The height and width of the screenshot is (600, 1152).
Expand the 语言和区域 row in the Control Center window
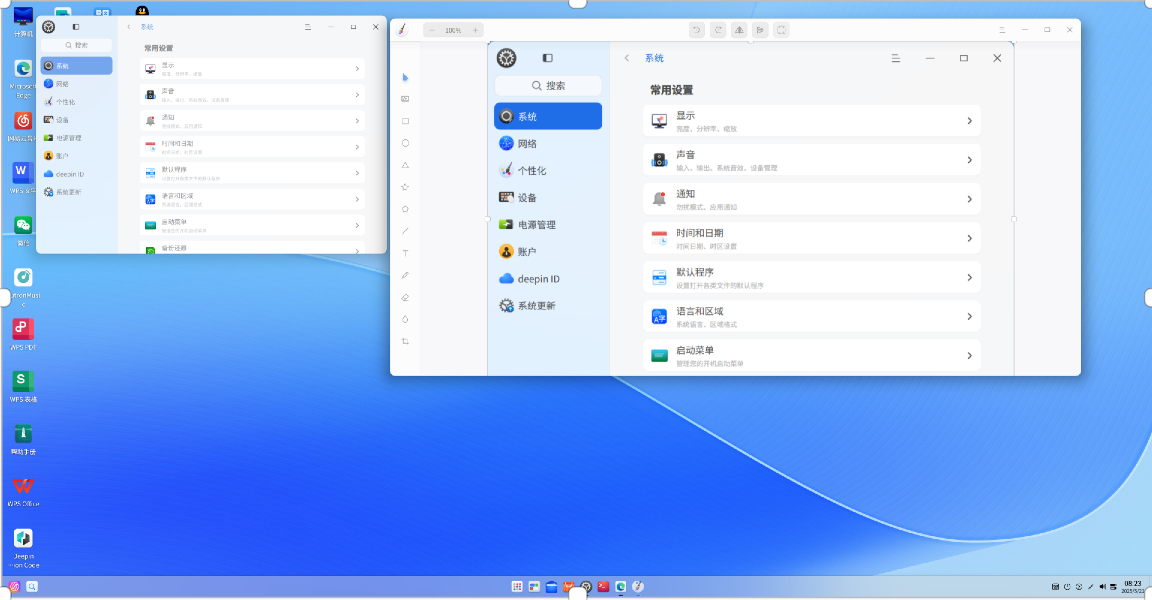(252, 199)
